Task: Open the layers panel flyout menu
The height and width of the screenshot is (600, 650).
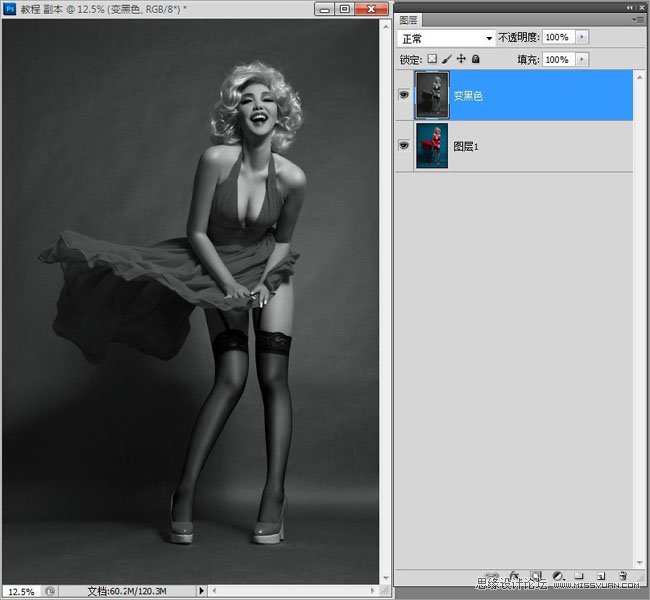Action: (x=638, y=19)
